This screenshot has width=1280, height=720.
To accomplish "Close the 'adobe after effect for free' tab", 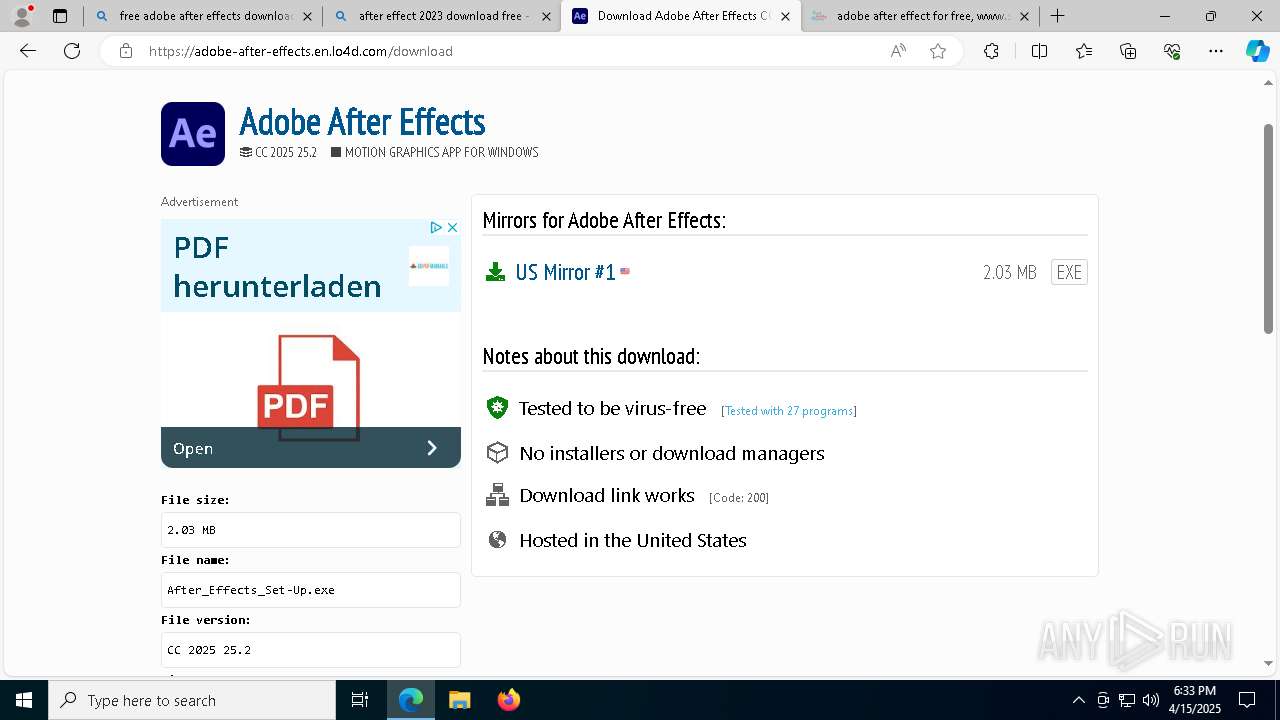I will (1024, 16).
